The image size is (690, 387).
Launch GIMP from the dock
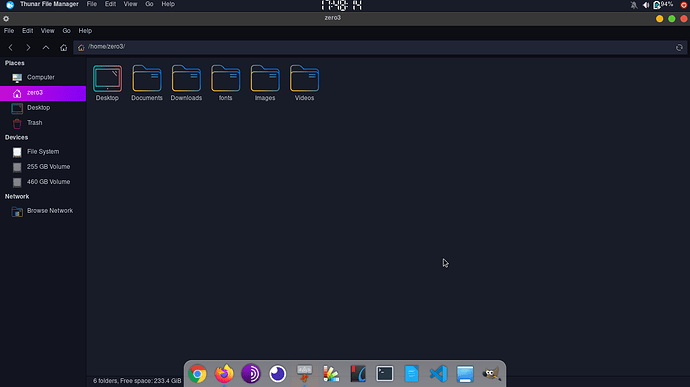click(492, 374)
